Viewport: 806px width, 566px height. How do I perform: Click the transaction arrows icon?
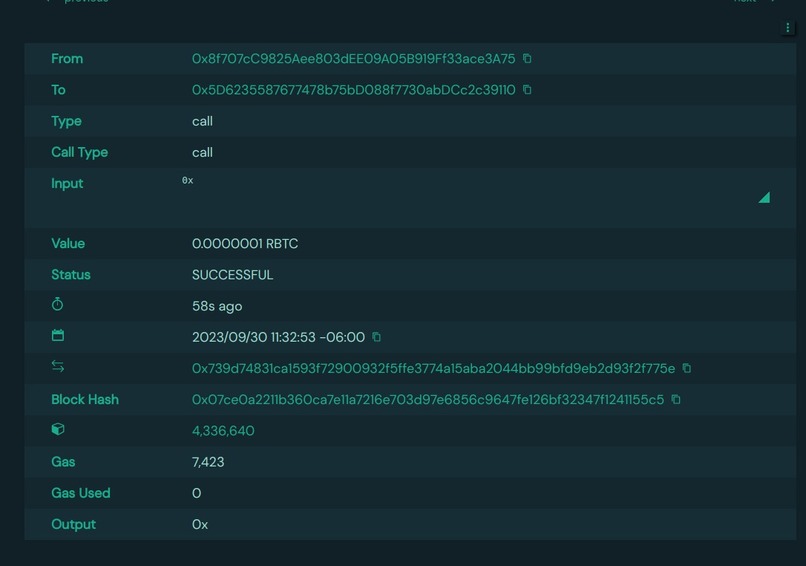(58, 367)
